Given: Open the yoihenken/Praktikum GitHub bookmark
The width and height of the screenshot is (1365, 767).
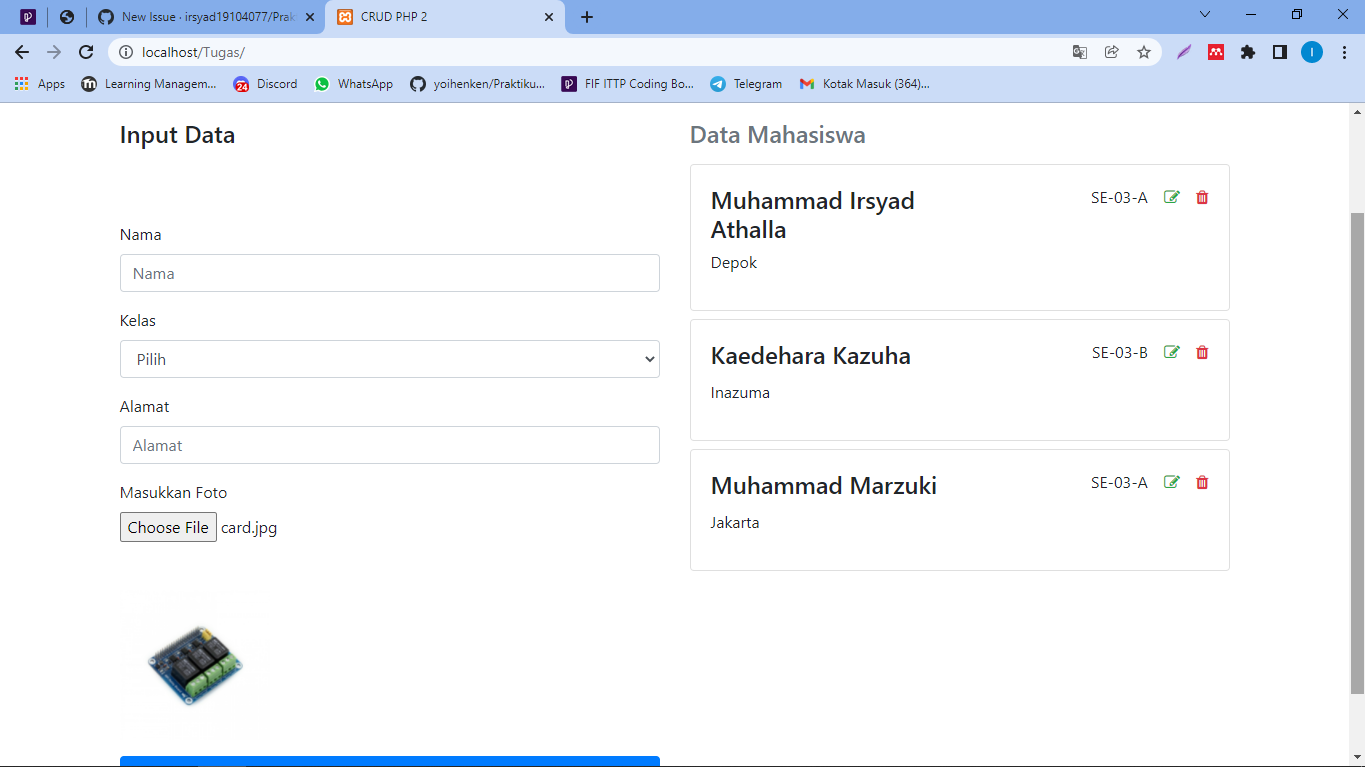Looking at the screenshot, I should [478, 84].
